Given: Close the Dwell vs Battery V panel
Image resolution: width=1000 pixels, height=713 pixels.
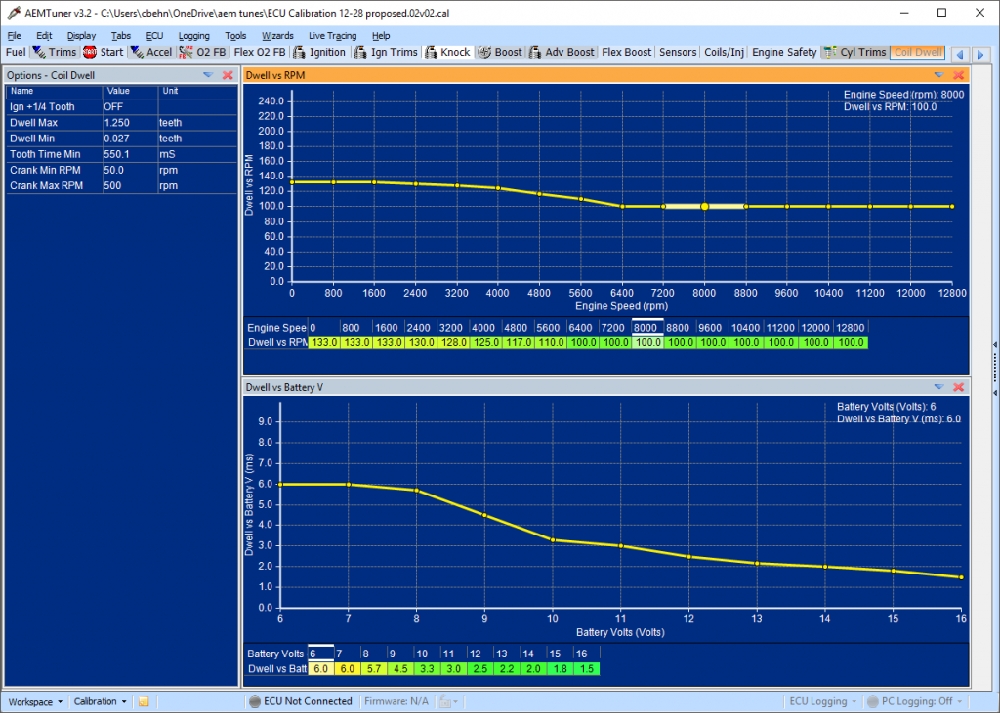Looking at the screenshot, I should [x=958, y=386].
